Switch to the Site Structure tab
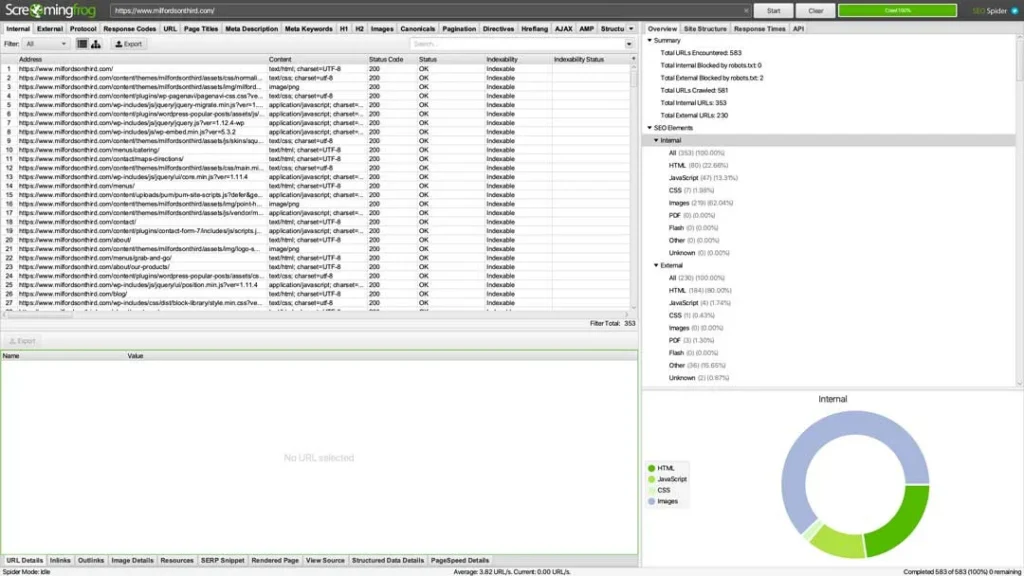Screen dimensions: 1024x576 tap(705, 29)
